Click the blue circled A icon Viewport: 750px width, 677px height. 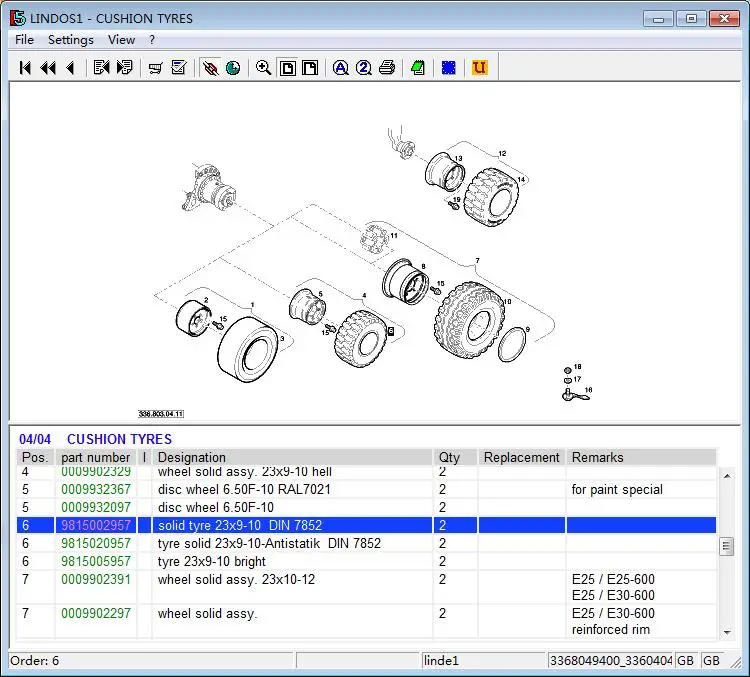340,68
